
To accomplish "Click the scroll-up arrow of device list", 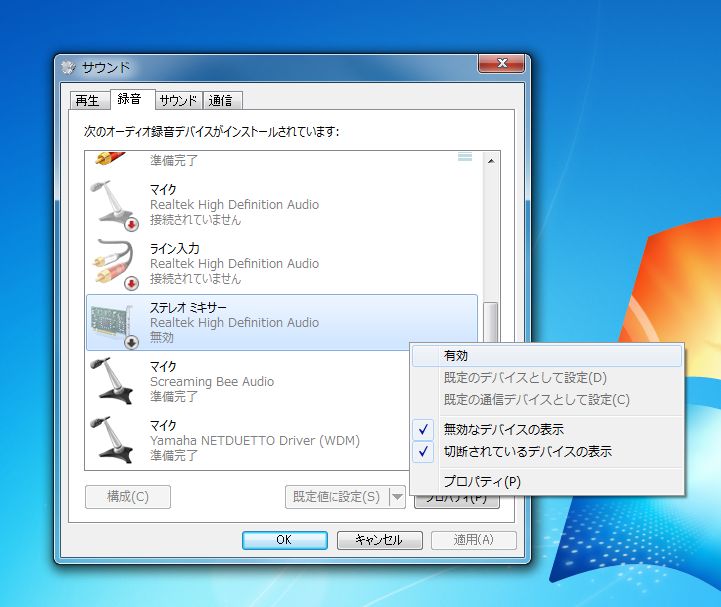I will coord(491,161).
